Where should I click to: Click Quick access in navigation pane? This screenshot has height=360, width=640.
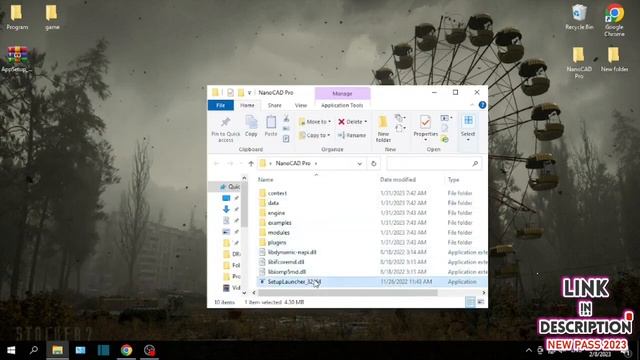coord(230,187)
